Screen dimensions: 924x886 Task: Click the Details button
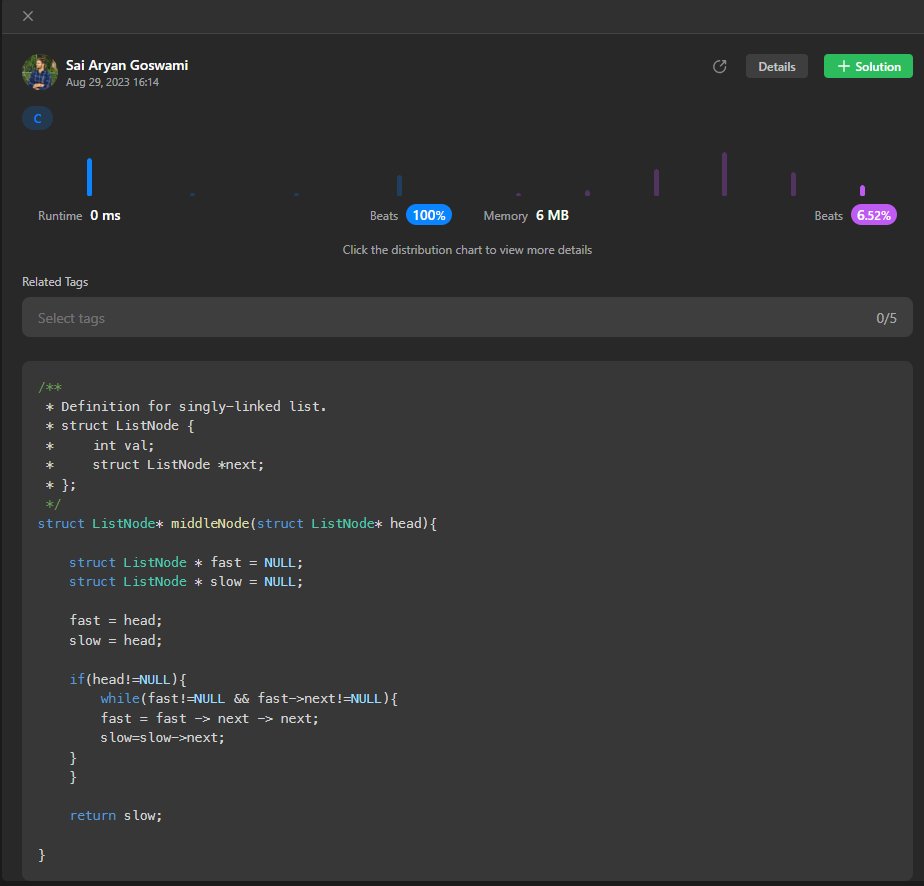pyautogui.click(x=776, y=66)
